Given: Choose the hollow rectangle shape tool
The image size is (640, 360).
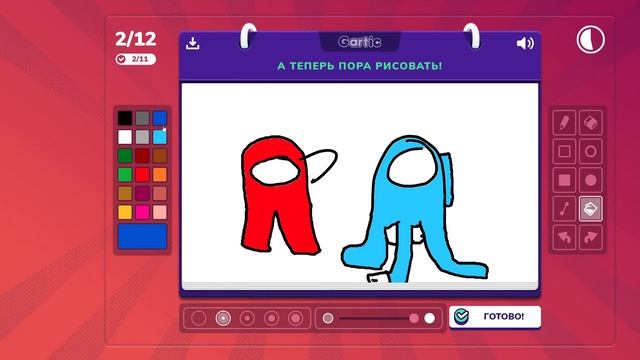Looking at the screenshot, I should (564, 151).
